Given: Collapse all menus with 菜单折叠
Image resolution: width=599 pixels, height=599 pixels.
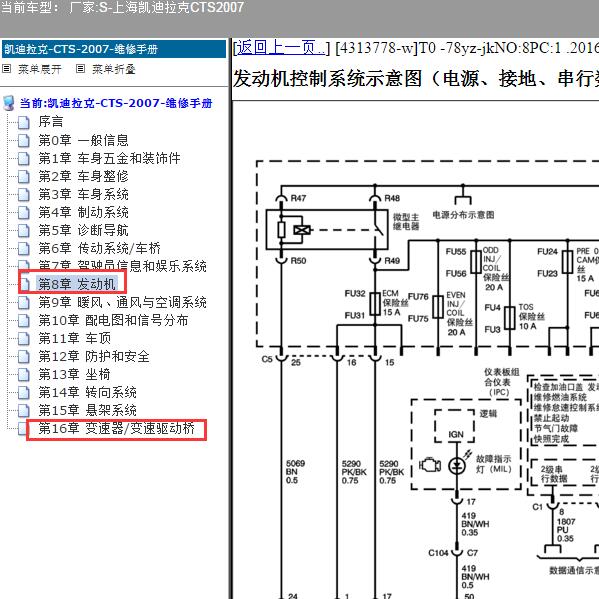Looking at the screenshot, I should (x=113, y=69).
